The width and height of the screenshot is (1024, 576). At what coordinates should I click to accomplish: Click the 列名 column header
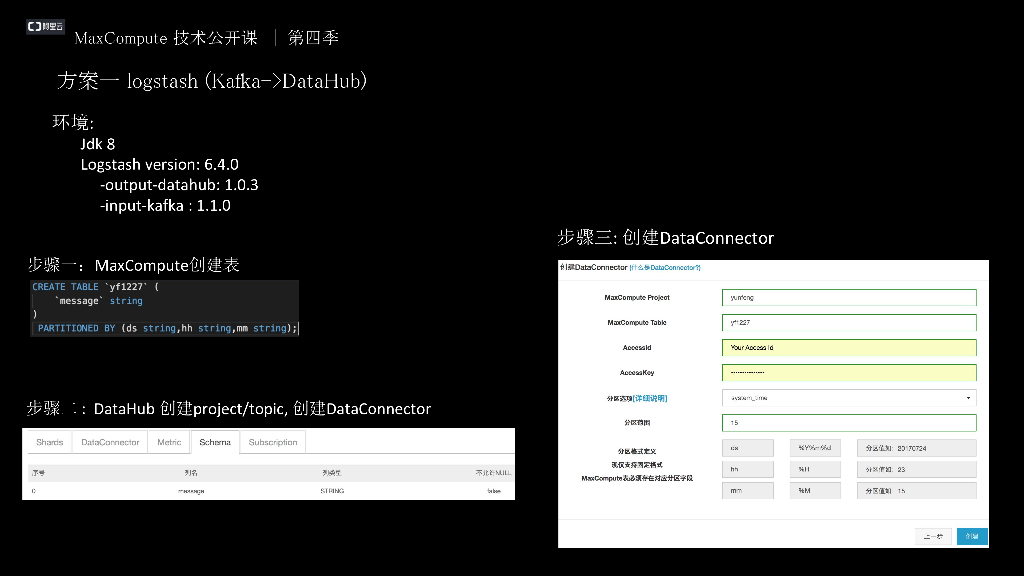click(191, 472)
